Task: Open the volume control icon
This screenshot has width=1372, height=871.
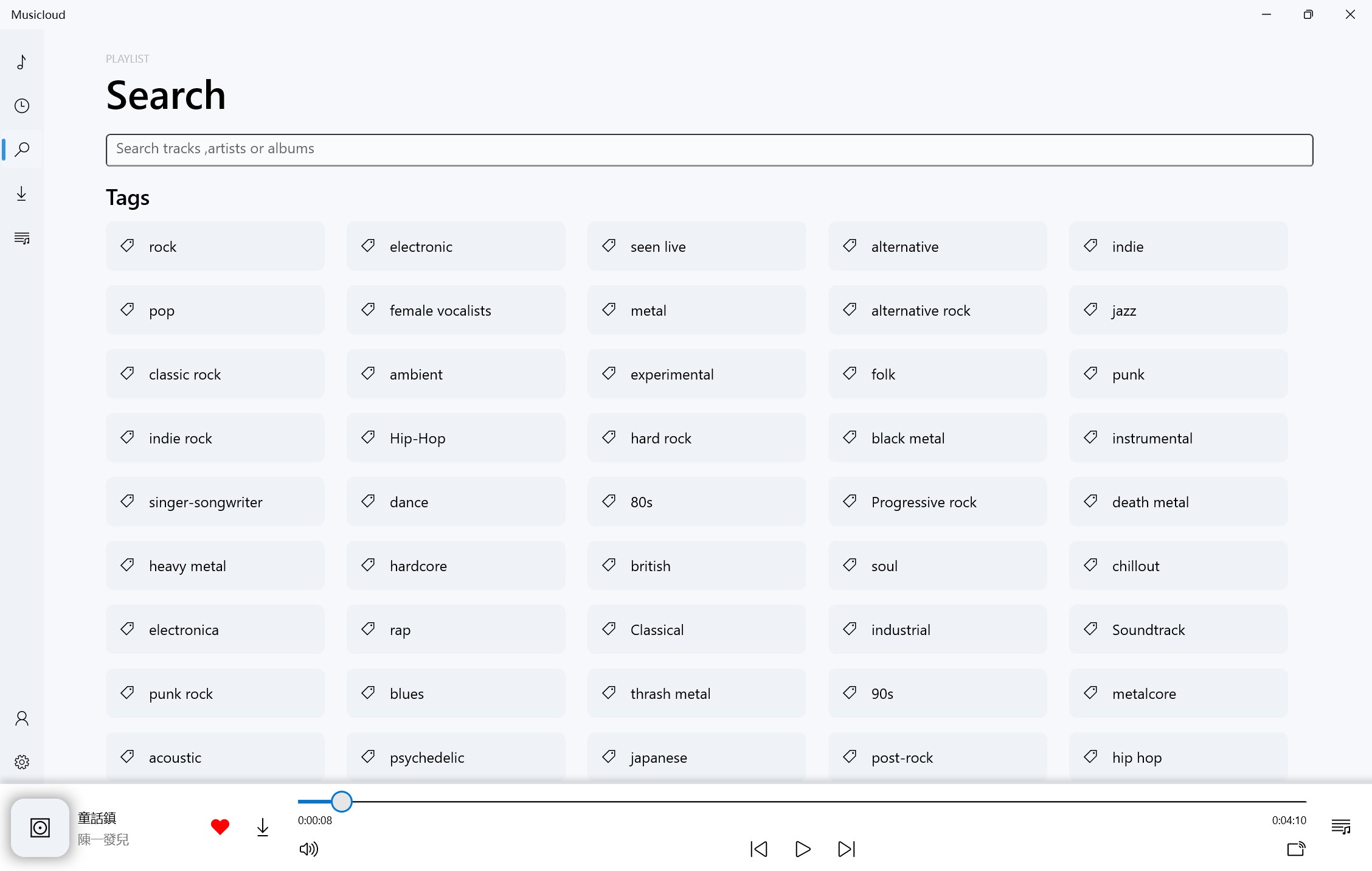Action: 308,850
